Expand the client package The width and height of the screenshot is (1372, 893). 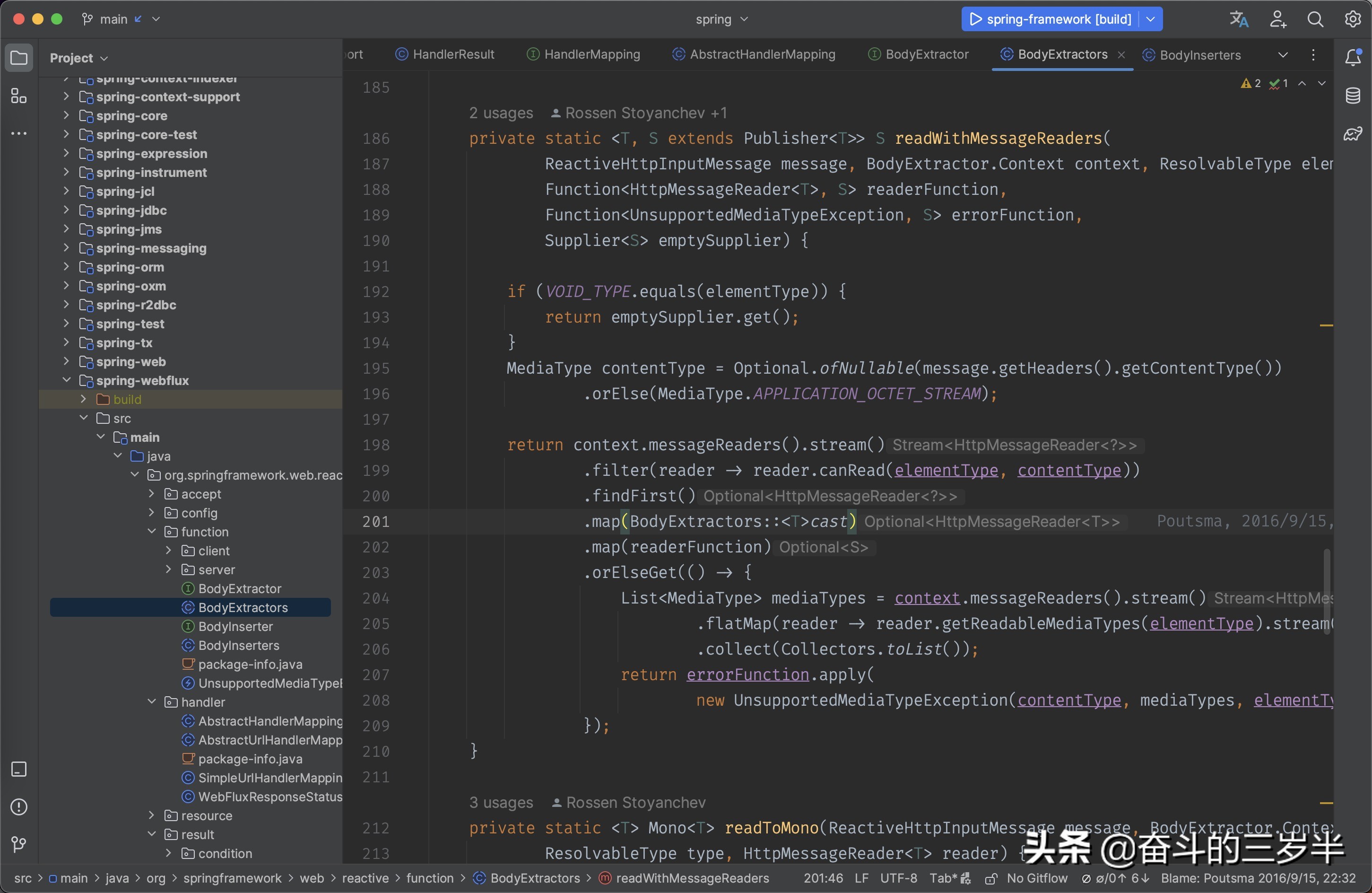(168, 551)
